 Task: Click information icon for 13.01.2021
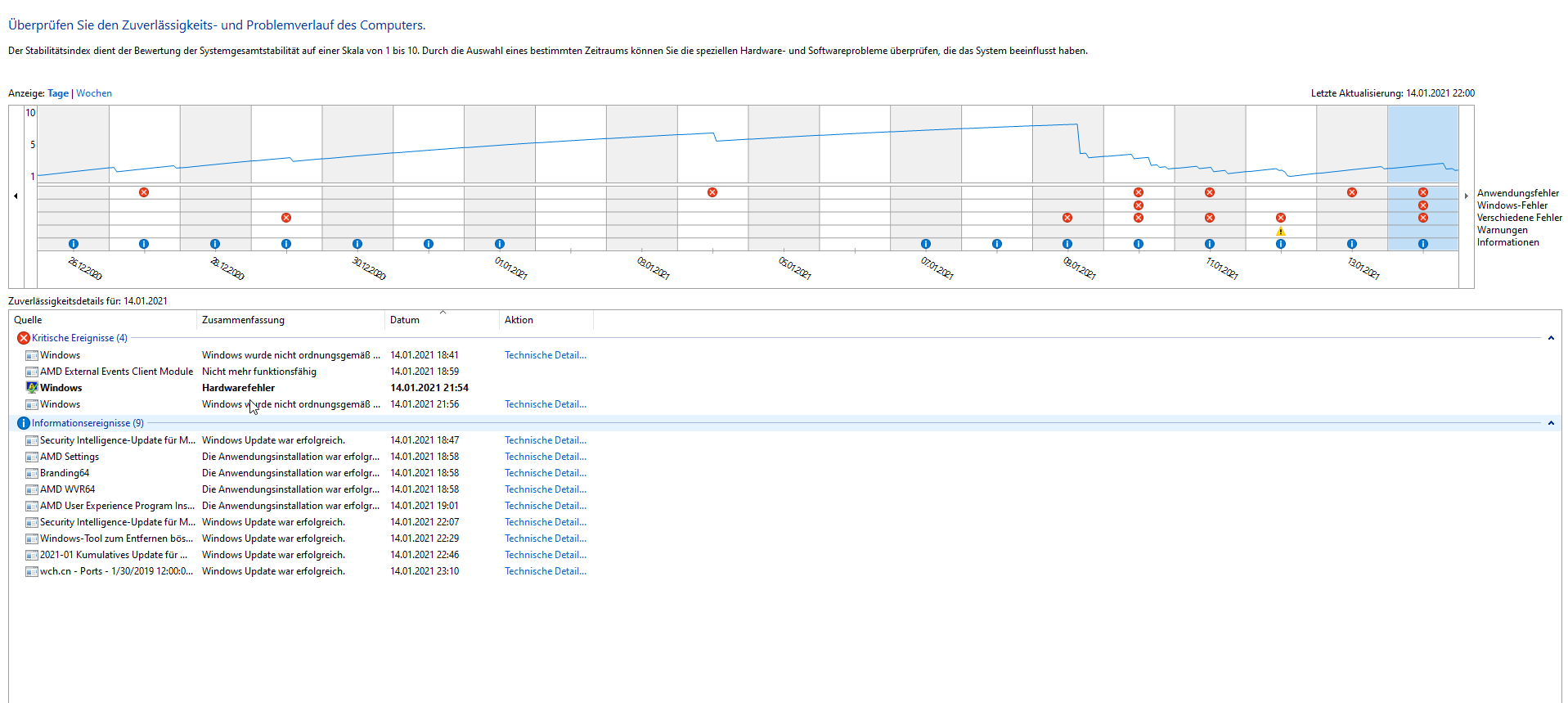(1352, 244)
